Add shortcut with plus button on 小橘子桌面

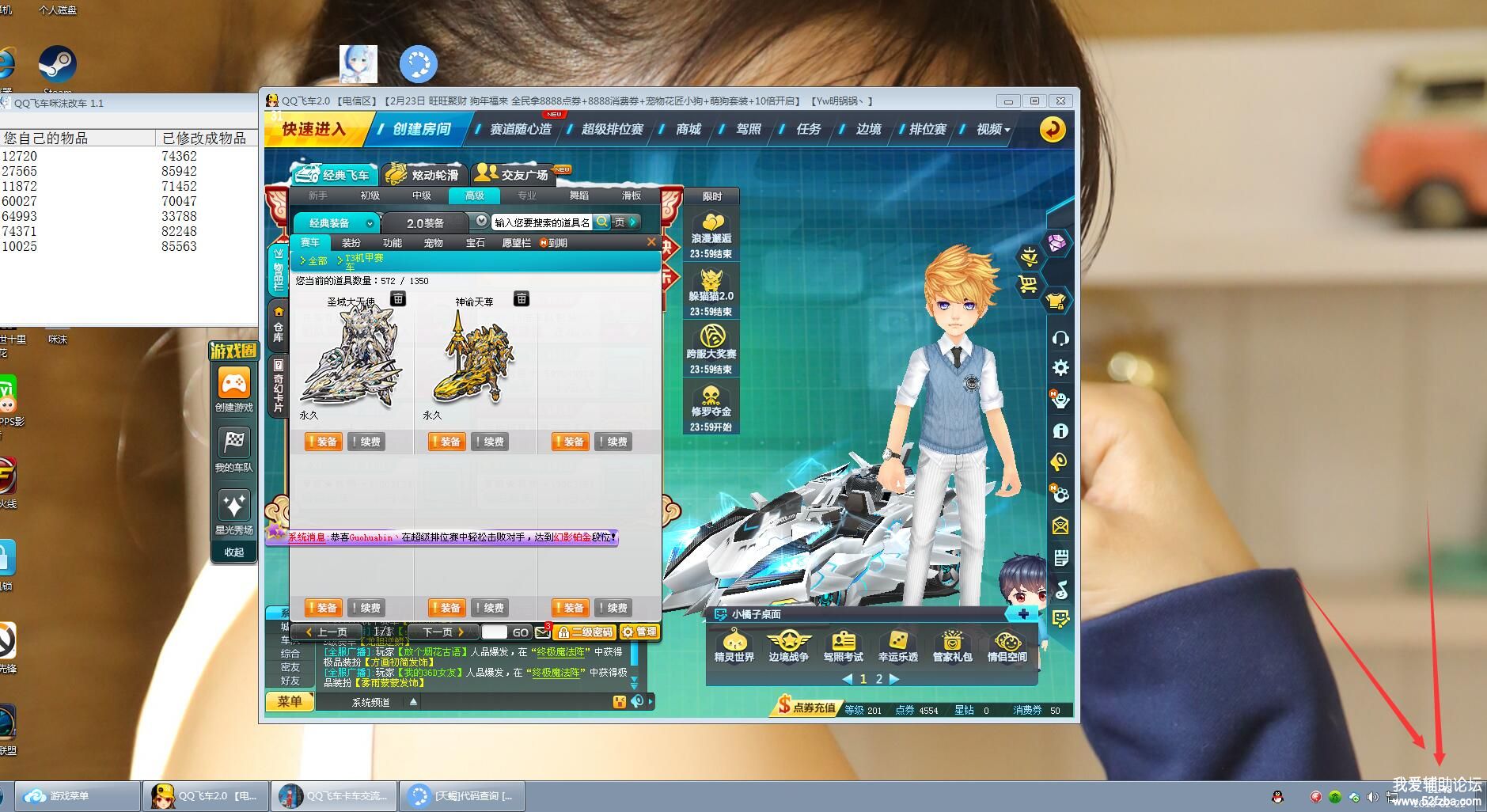tap(1023, 614)
